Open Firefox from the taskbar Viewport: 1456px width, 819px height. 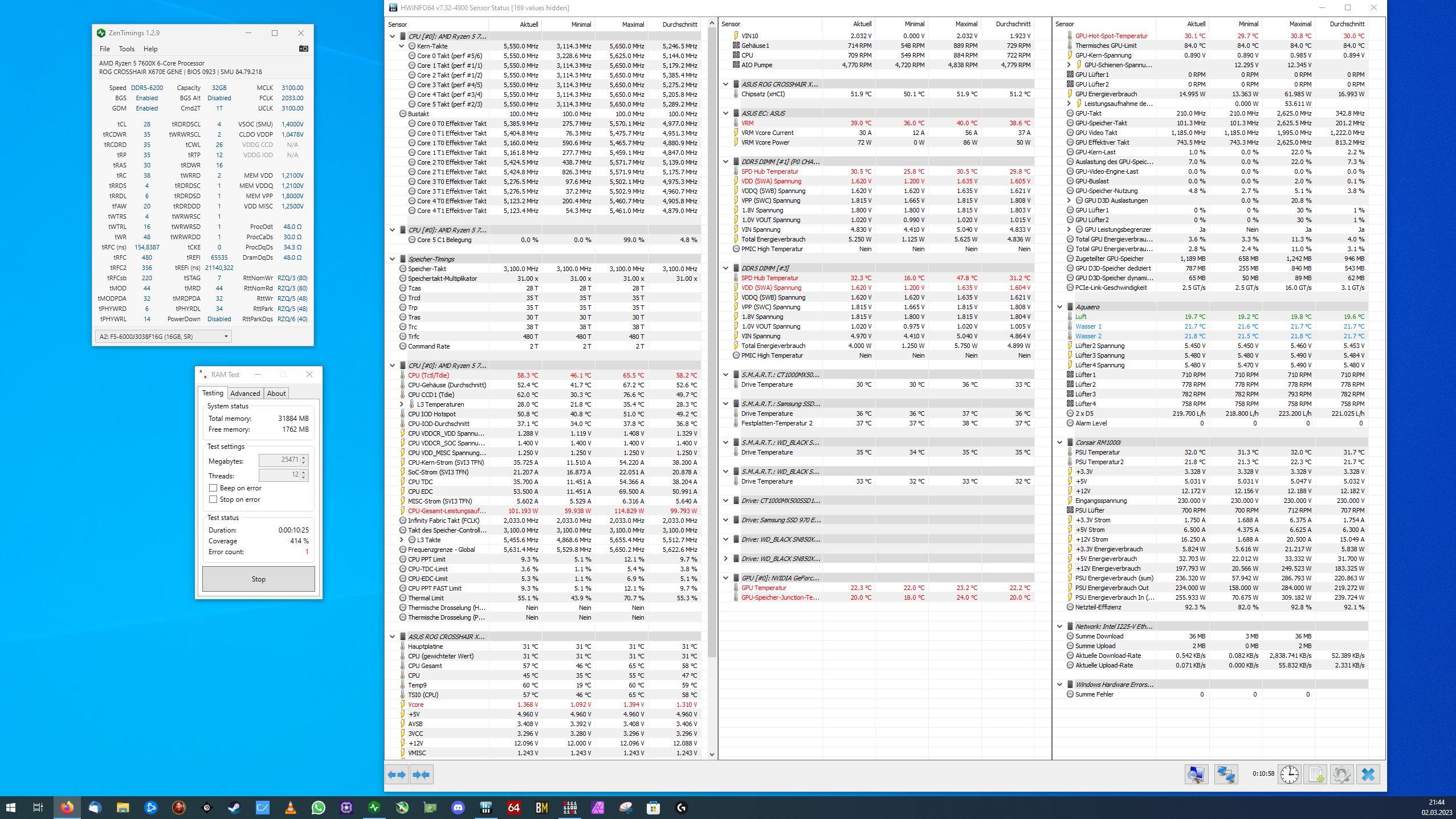pos(67,808)
